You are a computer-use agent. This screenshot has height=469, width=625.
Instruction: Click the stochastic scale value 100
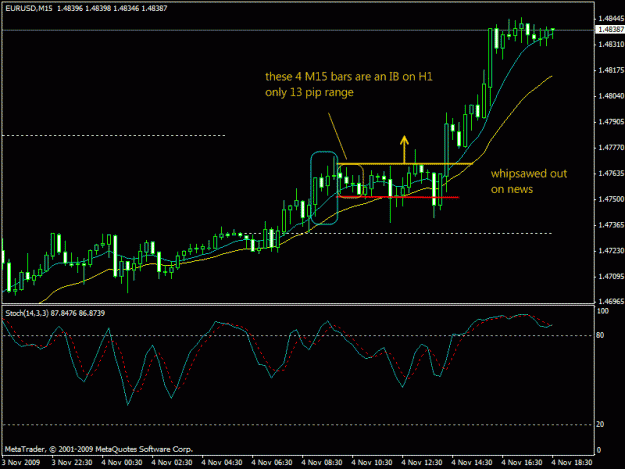coord(603,311)
